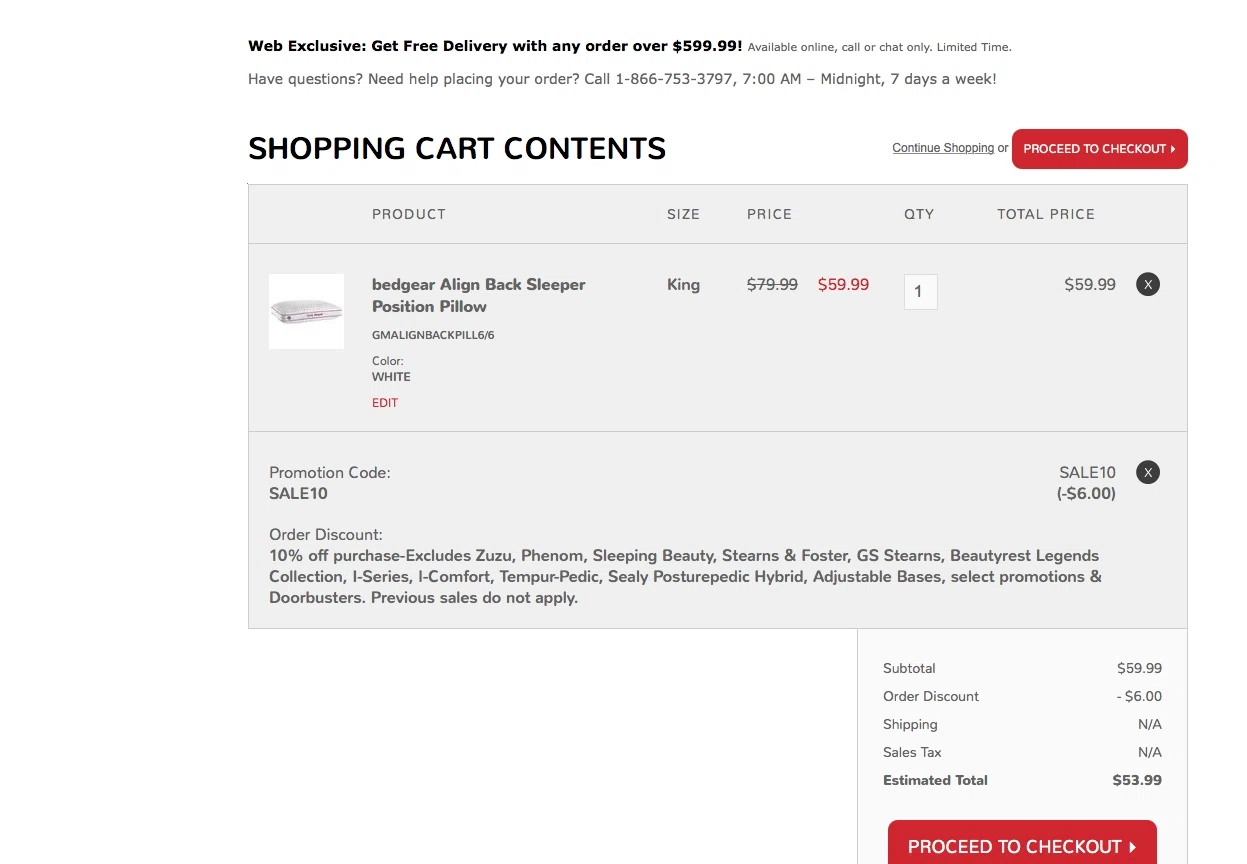The image size is (1247, 864).
Task: Click the pillow product thumbnail
Action: point(306,311)
